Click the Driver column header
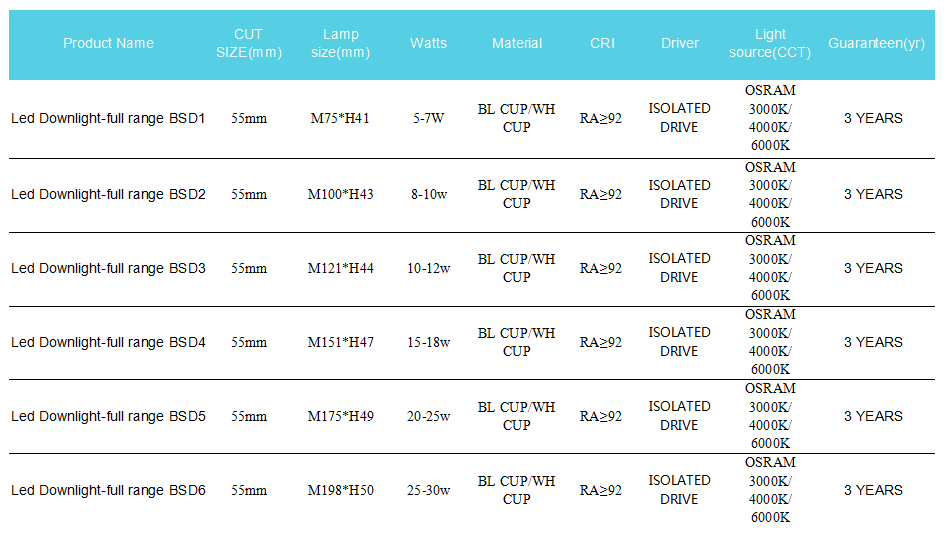The height and width of the screenshot is (542, 949). pos(680,44)
